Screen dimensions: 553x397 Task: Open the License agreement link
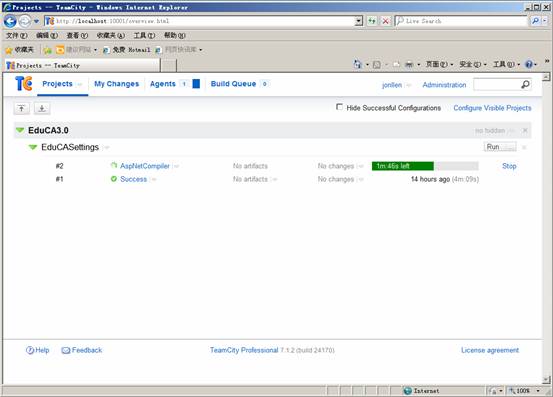[490, 350]
